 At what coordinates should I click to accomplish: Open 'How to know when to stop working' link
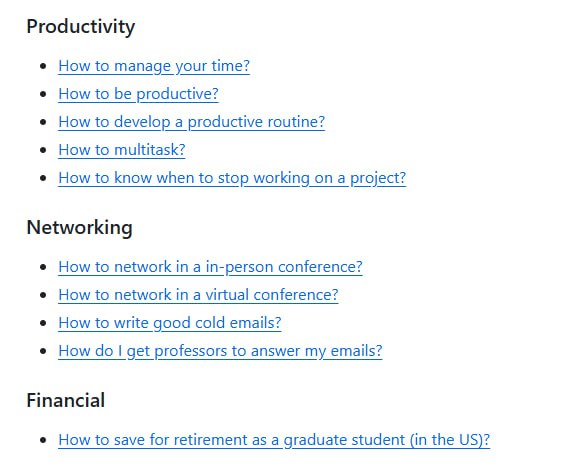(232, 178)
